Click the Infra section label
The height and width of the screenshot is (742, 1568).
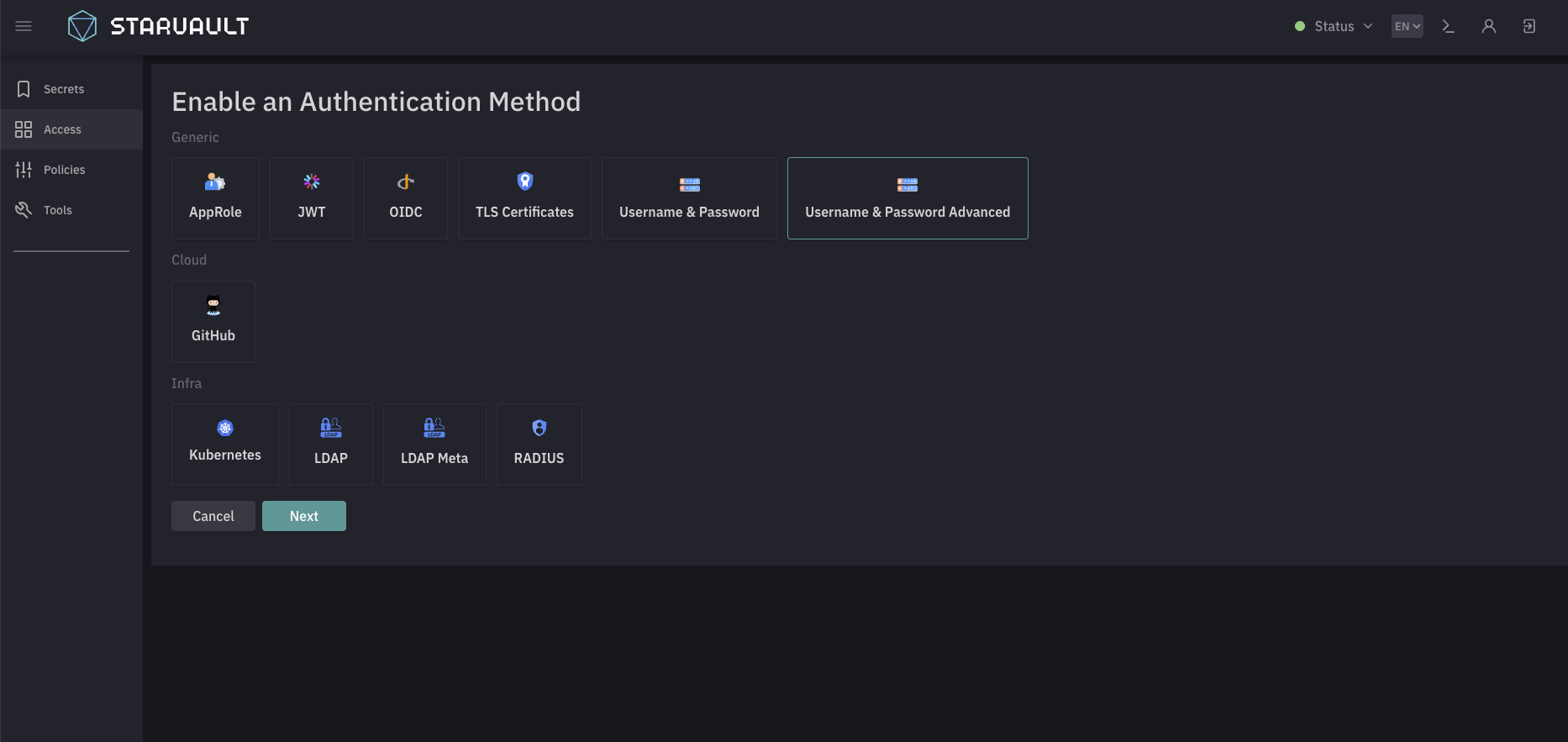(187, 383)
